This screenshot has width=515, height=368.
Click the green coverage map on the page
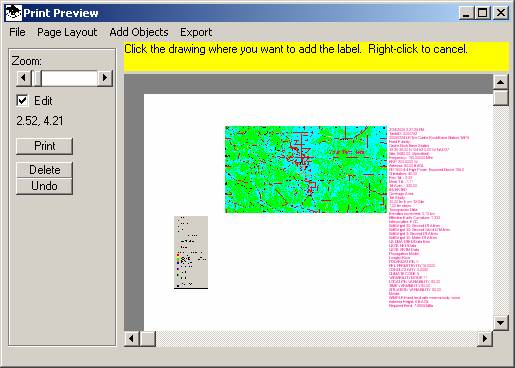point(306,169)
